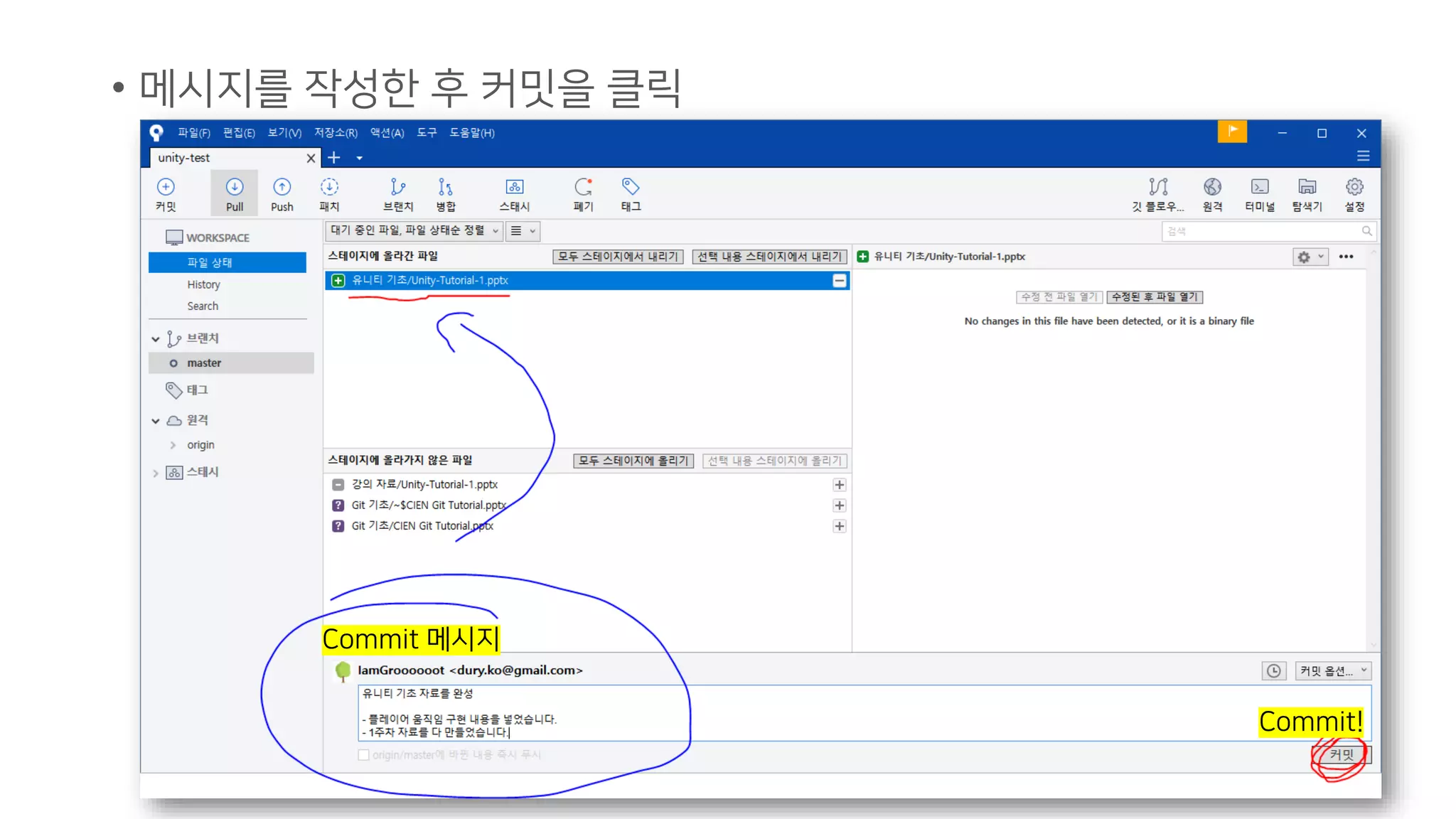Click the Pull toolbar icon
Viewport: 1456px width, 819px height.
235,194
